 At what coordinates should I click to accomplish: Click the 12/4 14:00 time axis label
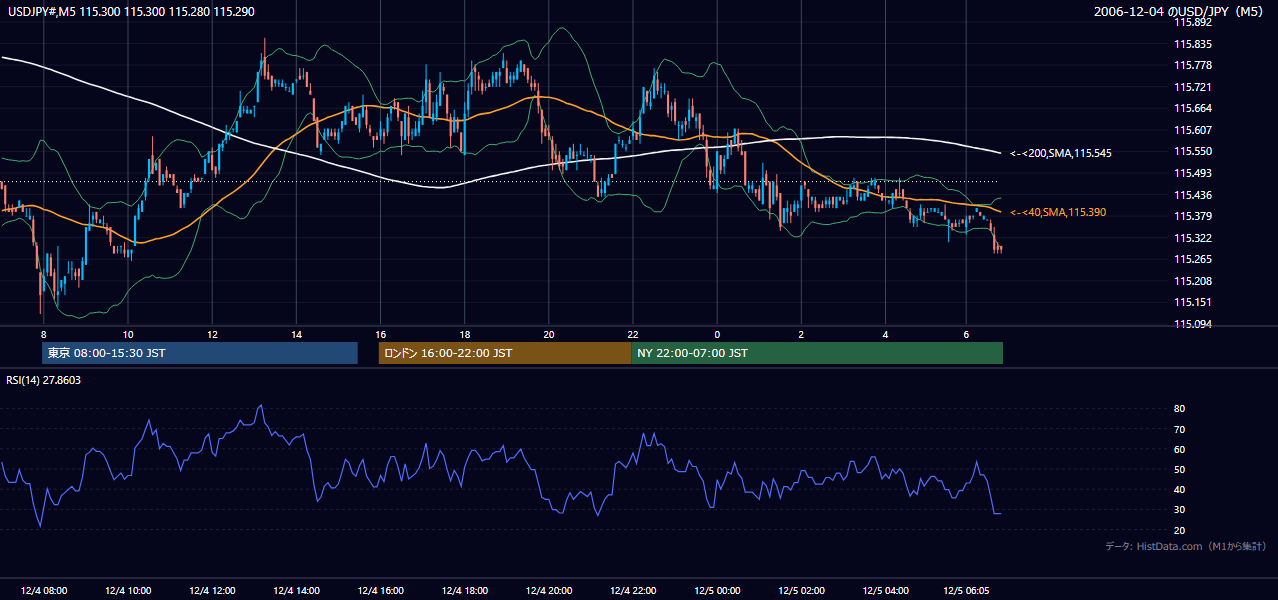(x=296, y=591)
